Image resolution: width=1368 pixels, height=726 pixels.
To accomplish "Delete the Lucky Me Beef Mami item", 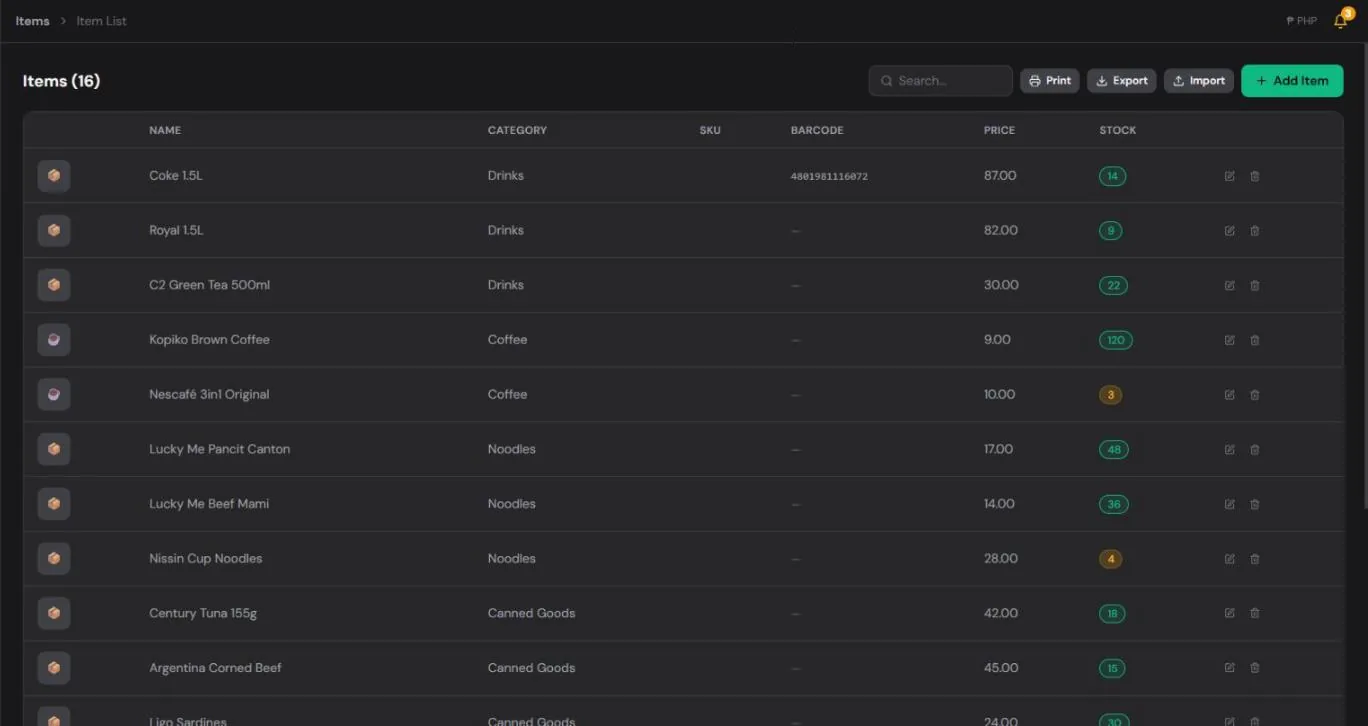I will (1255, 505).
